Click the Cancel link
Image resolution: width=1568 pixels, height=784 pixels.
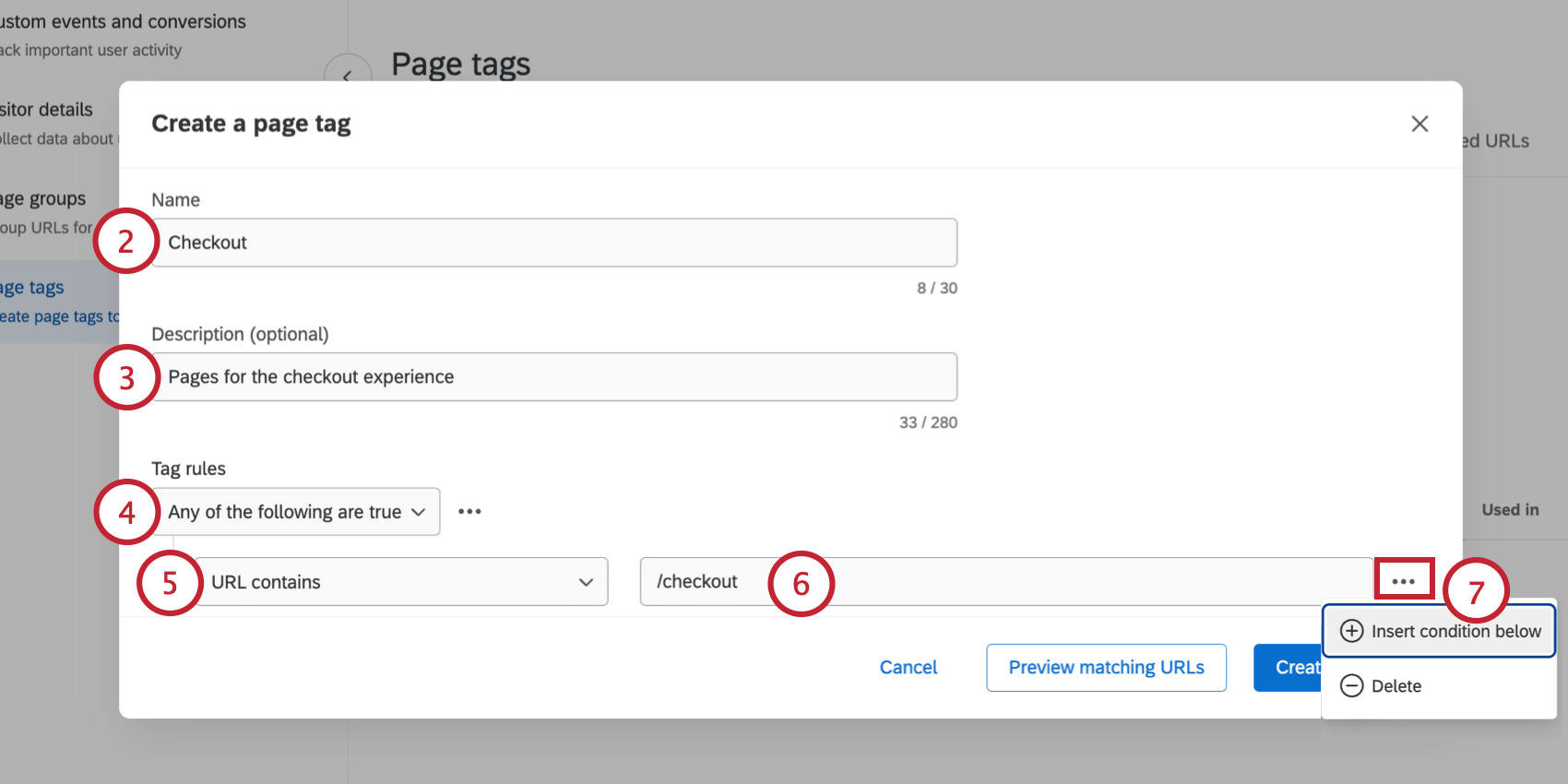coord(908,667)
